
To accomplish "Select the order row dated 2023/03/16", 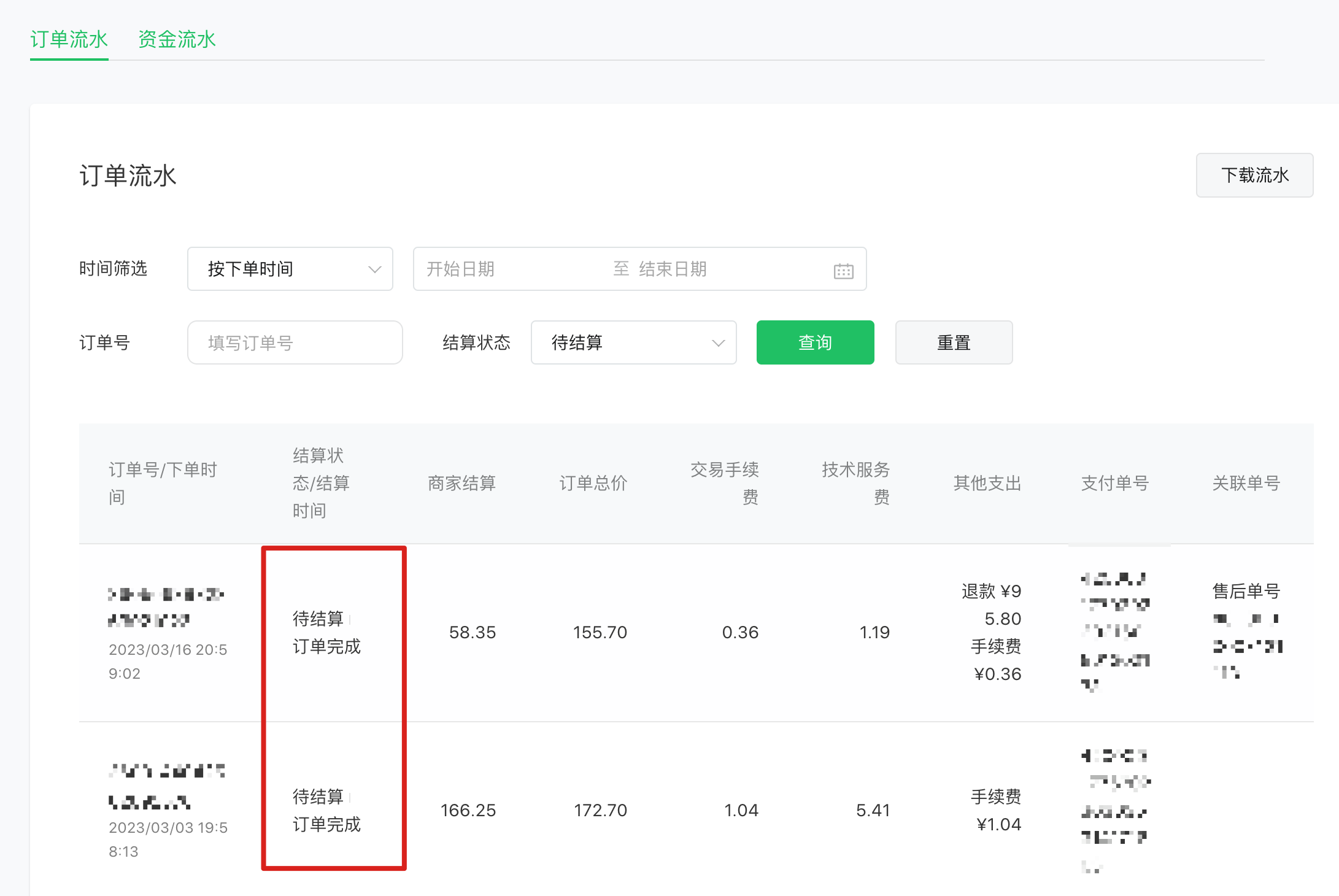I will 168,650.
